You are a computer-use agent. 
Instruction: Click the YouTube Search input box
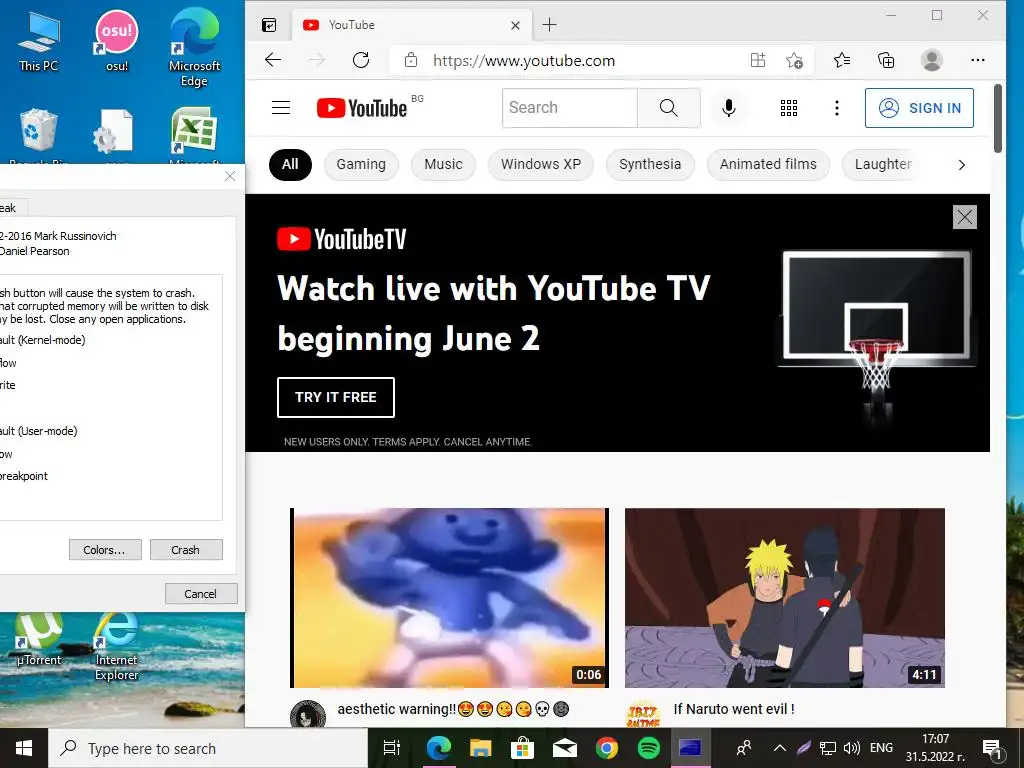coord(569,108)
